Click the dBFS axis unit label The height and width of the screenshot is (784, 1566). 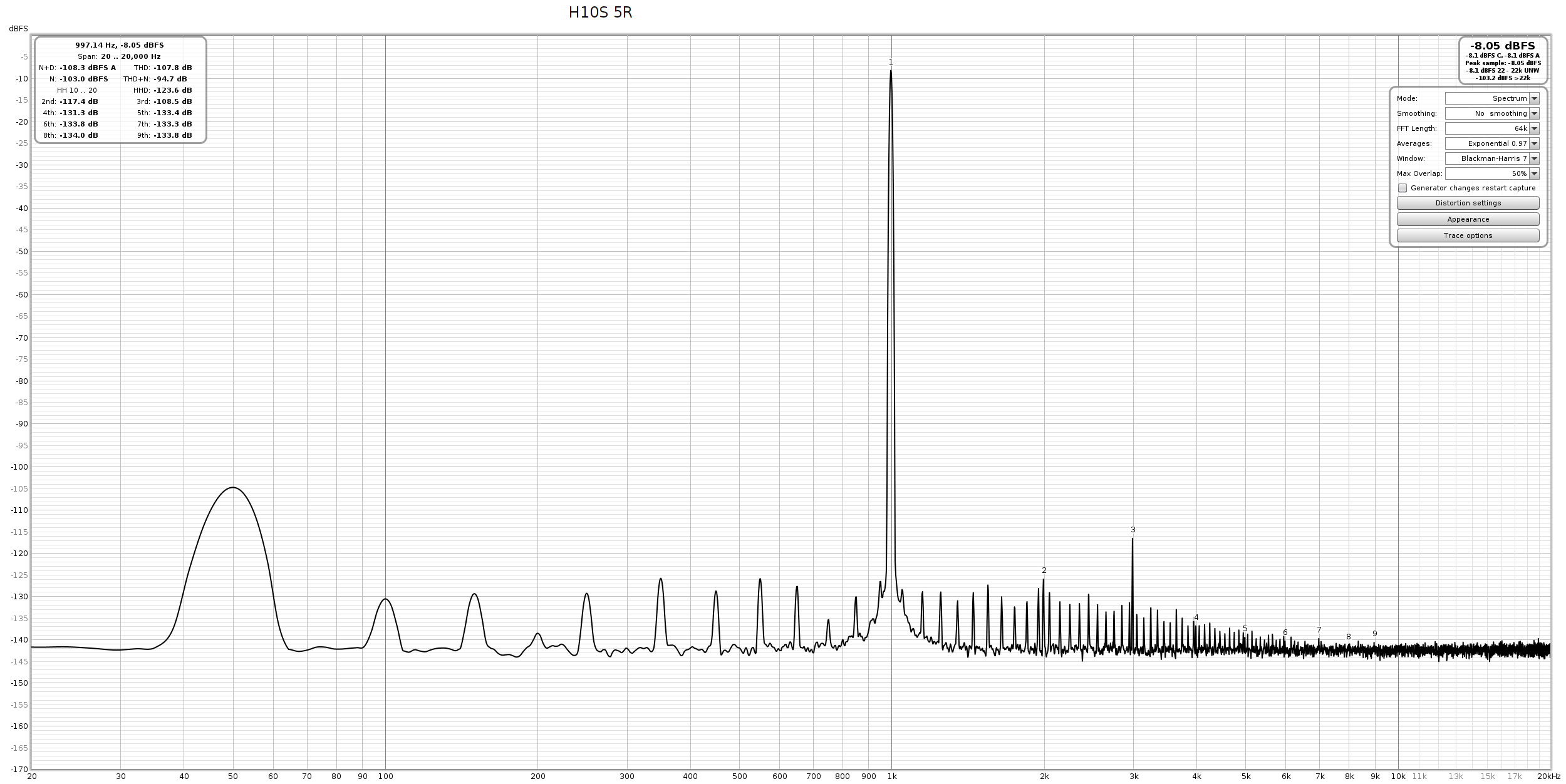18,29
